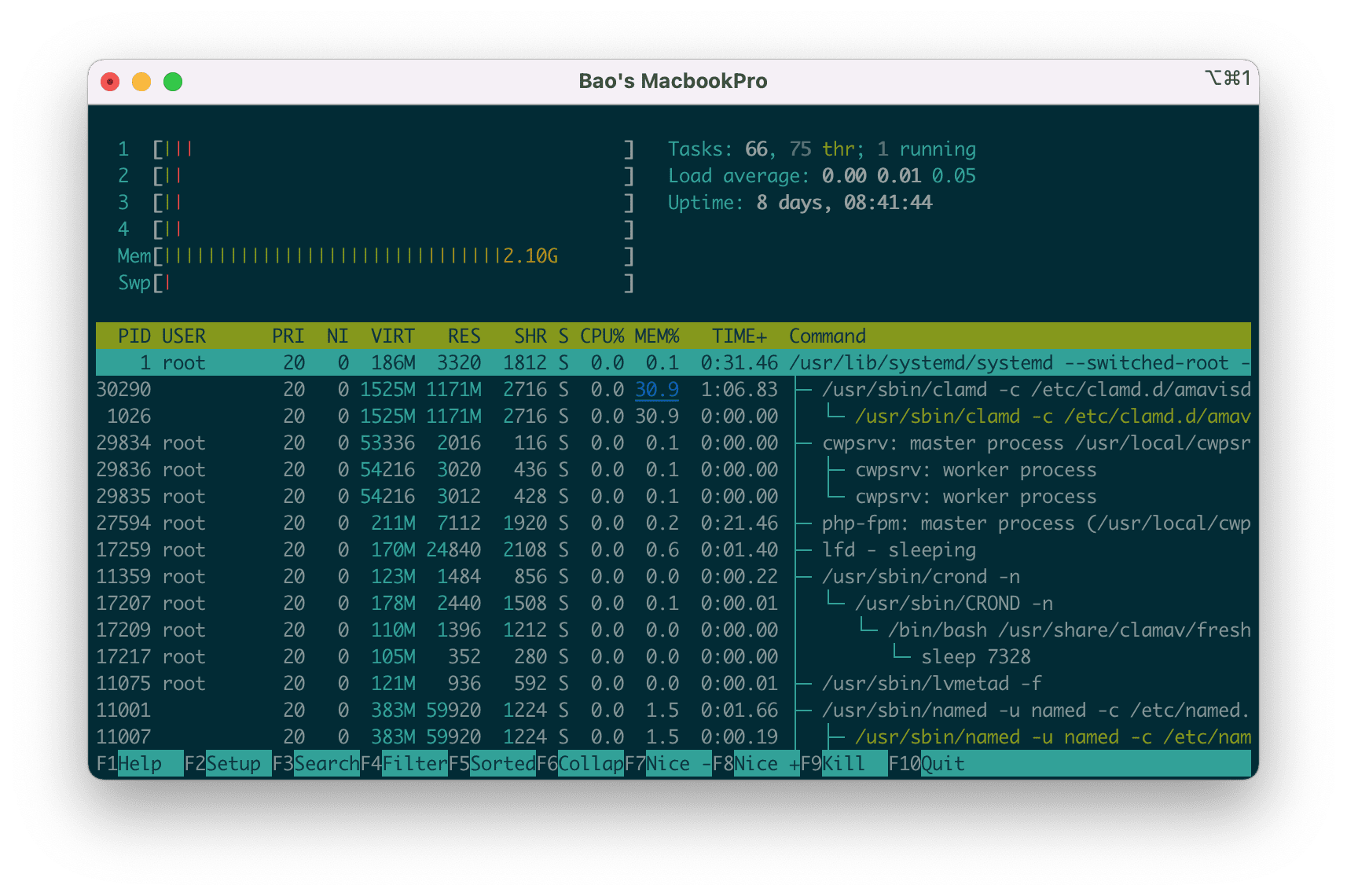Select cwpsrv worker process row PID 29836
Image resolution: width=1347 pixels, height=896 pixels.
click(x=673, y=469)
